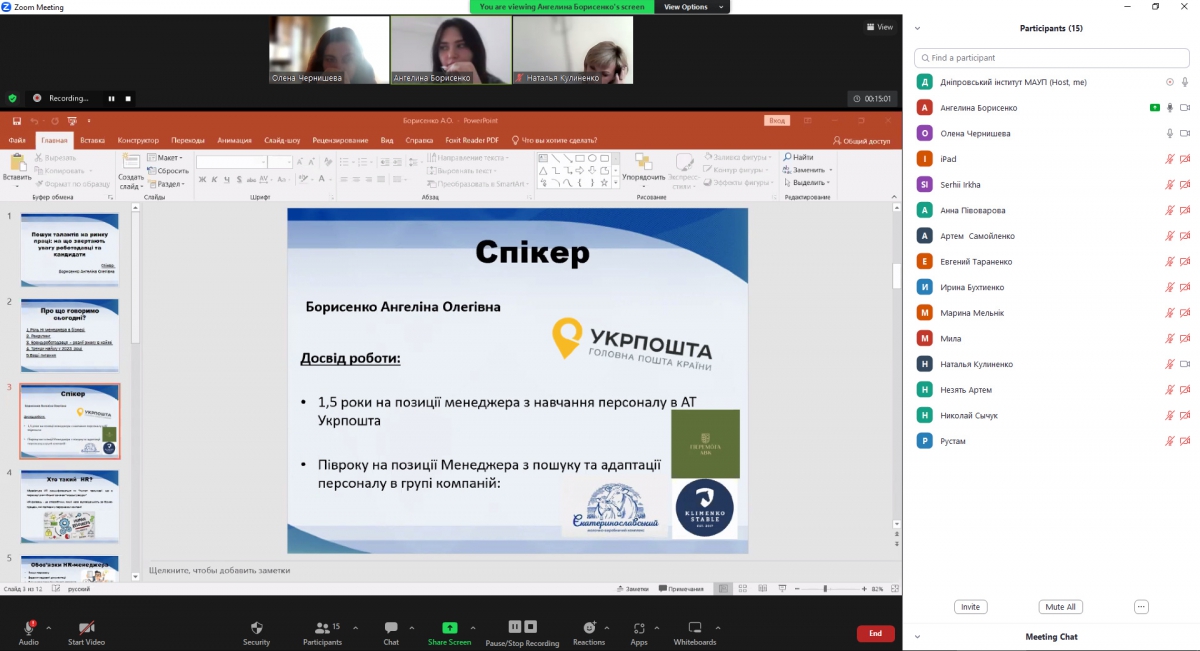Toggle microphone for Ангелина Борисенко in participants
Screen dimensions: 1200x651
1169,107
